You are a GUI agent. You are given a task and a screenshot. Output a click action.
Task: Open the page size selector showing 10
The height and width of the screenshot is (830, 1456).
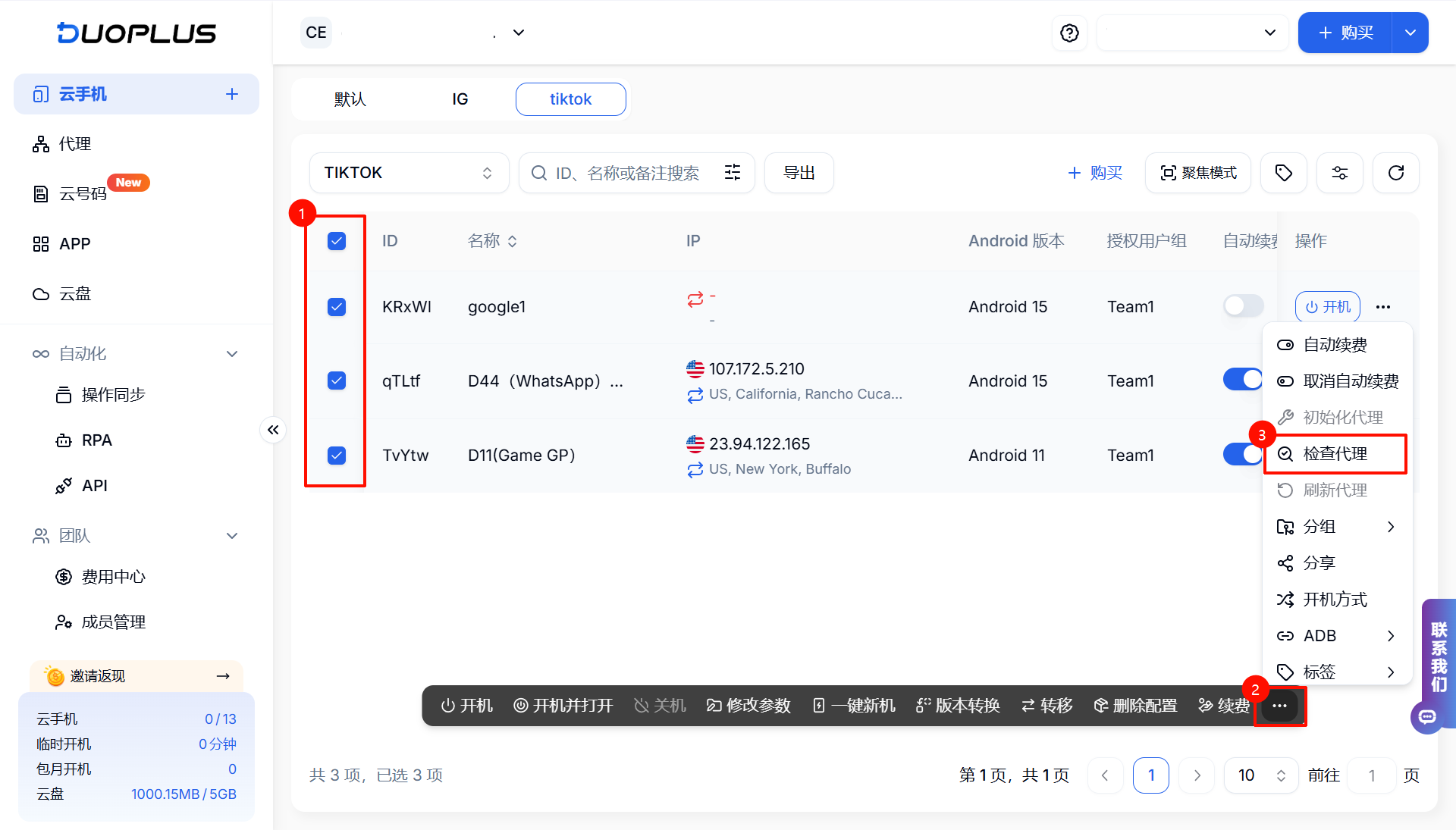[x=1260, y=775]
